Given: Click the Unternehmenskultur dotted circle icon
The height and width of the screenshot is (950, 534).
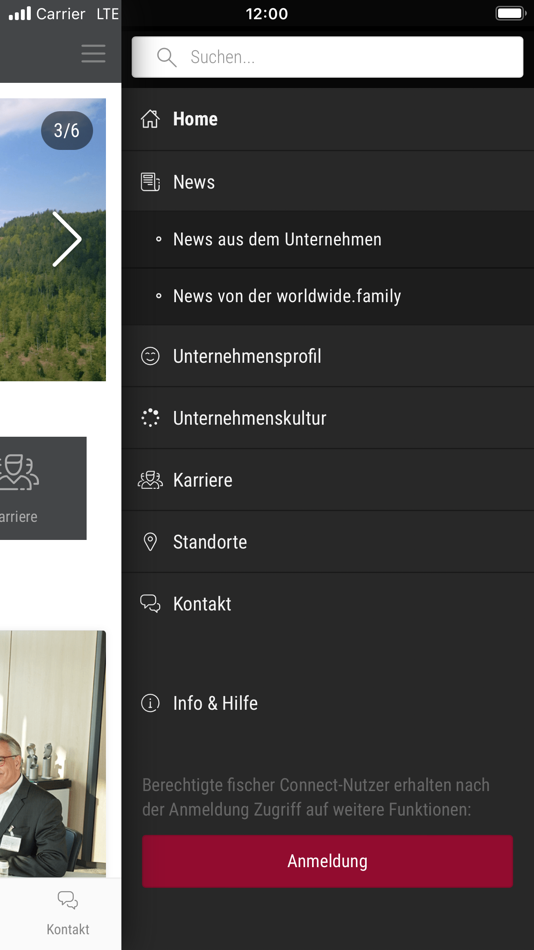Looking at the screenshot, I should pyautogui.click(x=150, y=418).
